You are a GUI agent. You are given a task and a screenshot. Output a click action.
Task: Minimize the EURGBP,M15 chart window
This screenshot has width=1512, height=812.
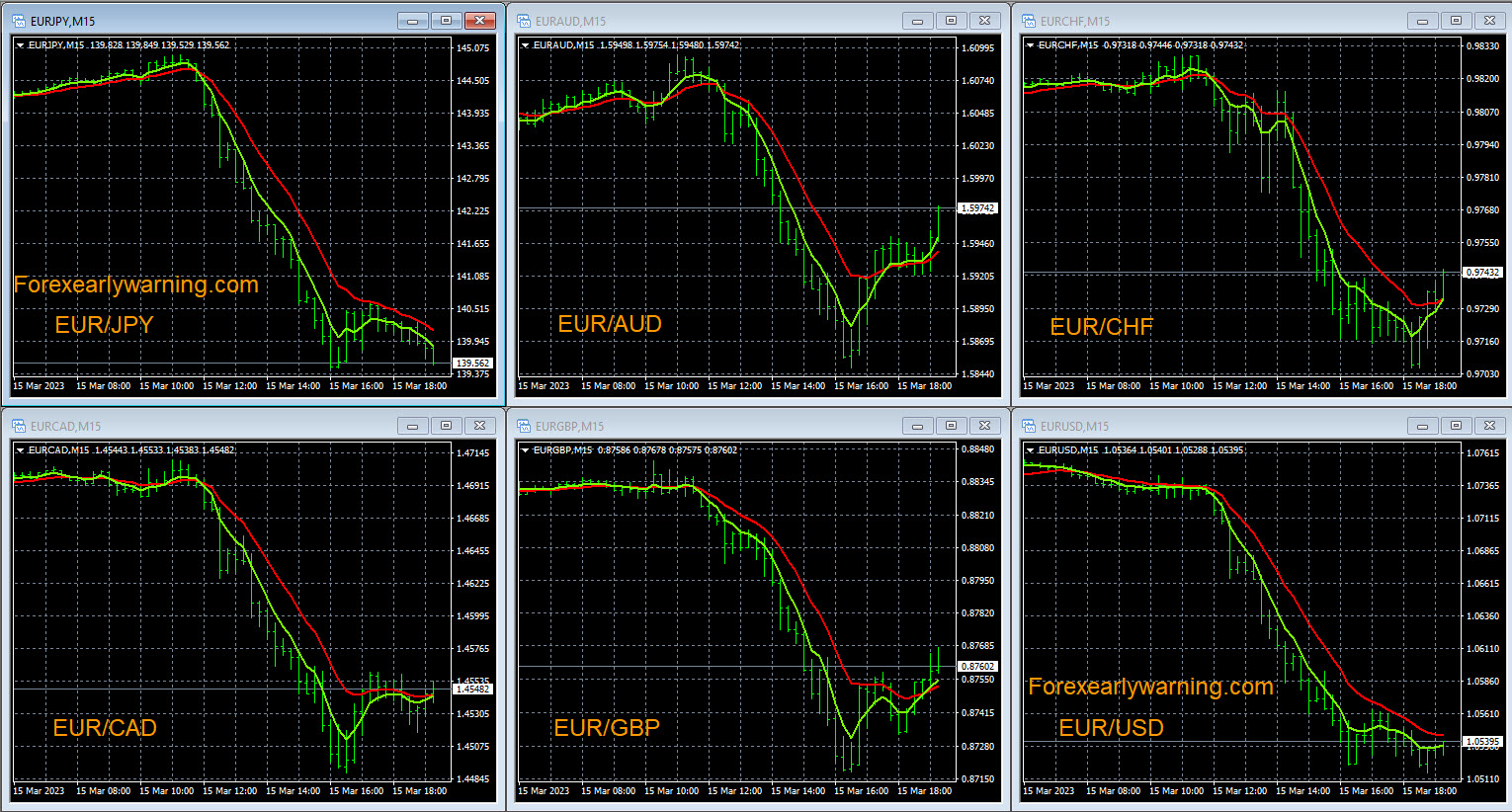917,426
